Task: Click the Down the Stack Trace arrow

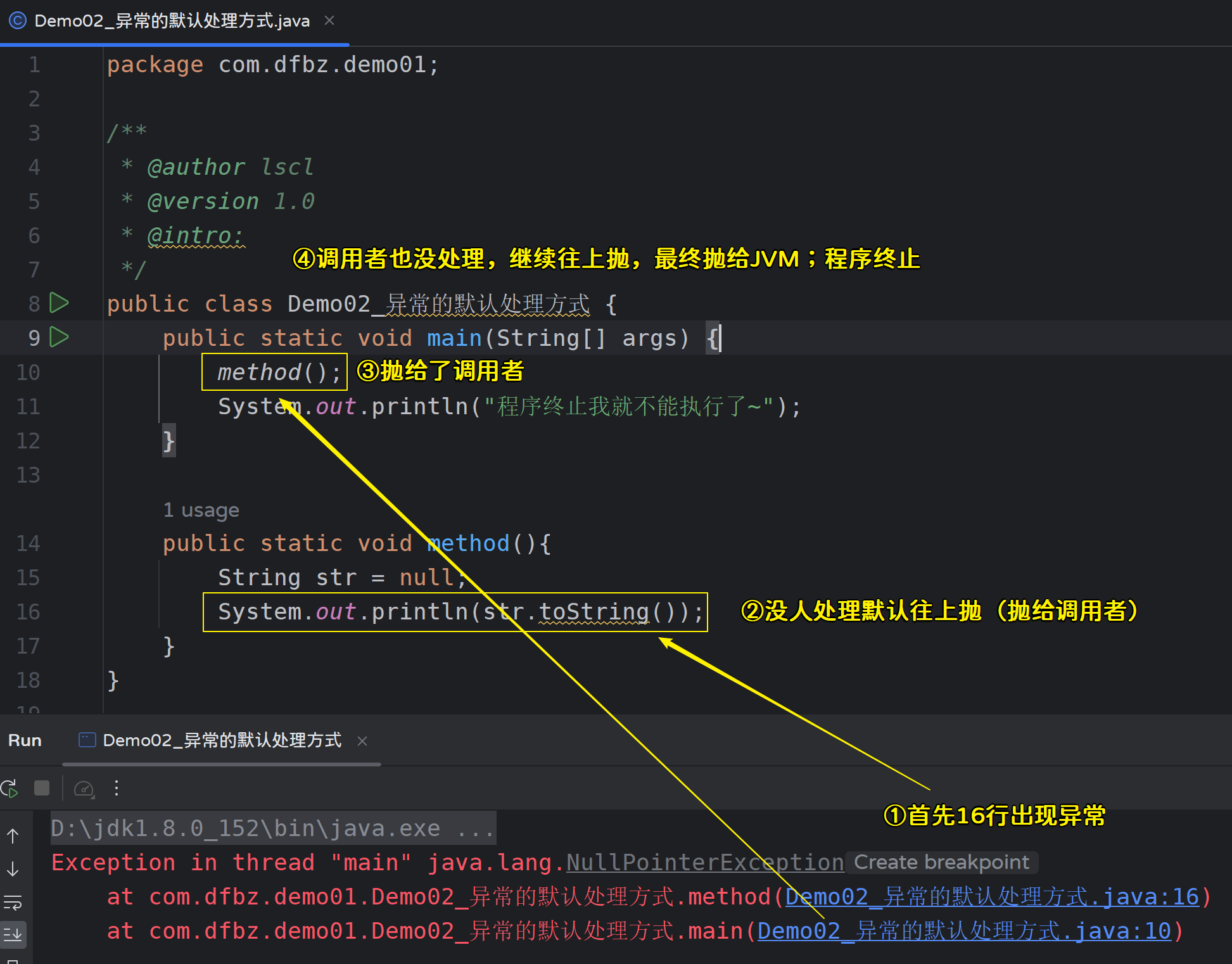Action: pos(13,869)
